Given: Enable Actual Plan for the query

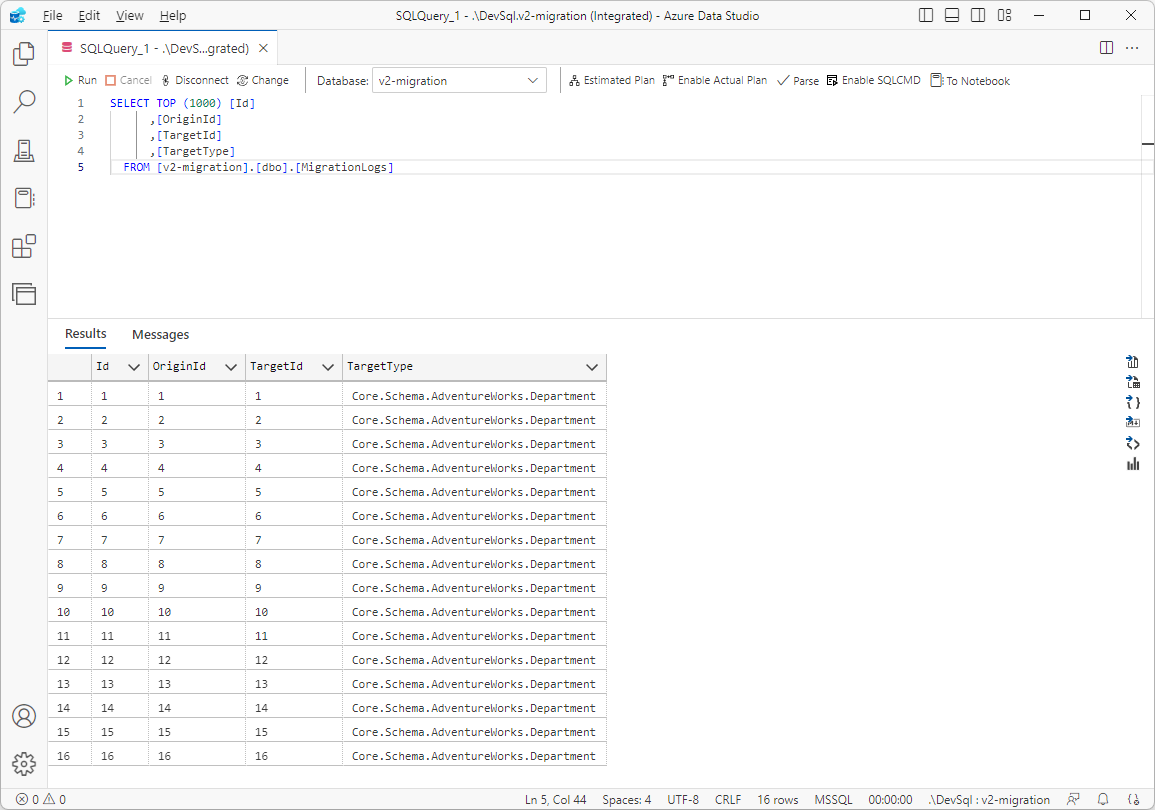Looking at the screenshot, I should tap(715, 80).
